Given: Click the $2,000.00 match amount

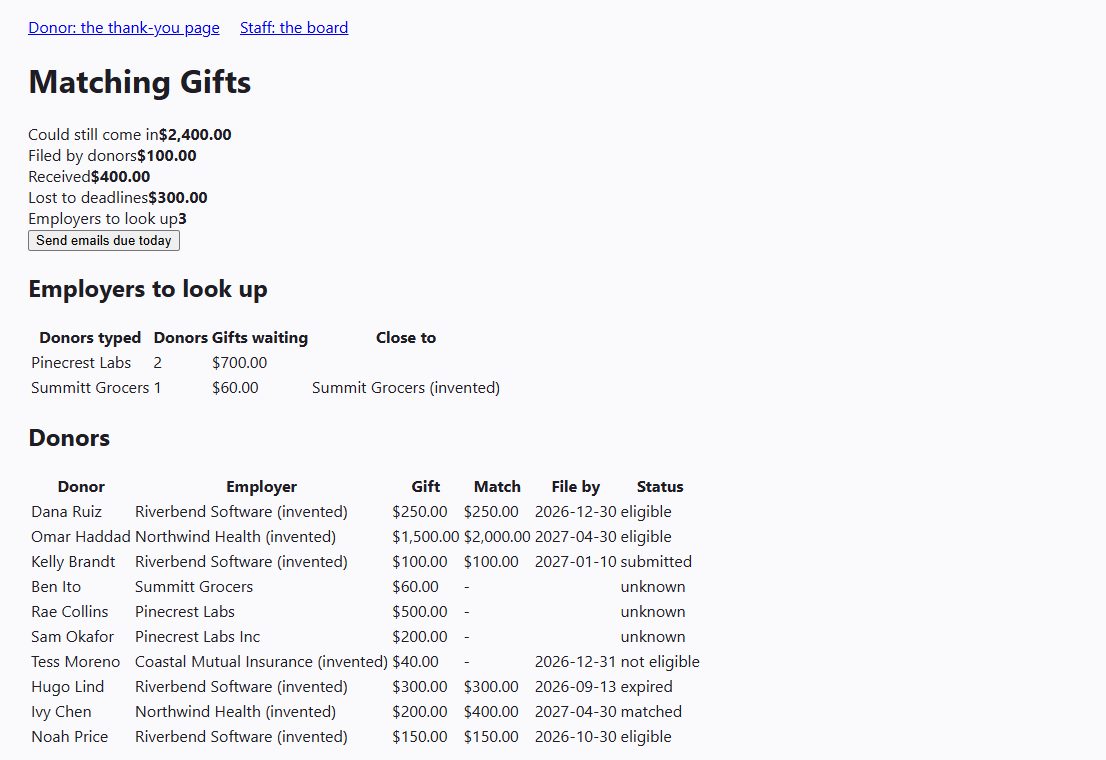Looking at the screenshot, I should [497, 537].
